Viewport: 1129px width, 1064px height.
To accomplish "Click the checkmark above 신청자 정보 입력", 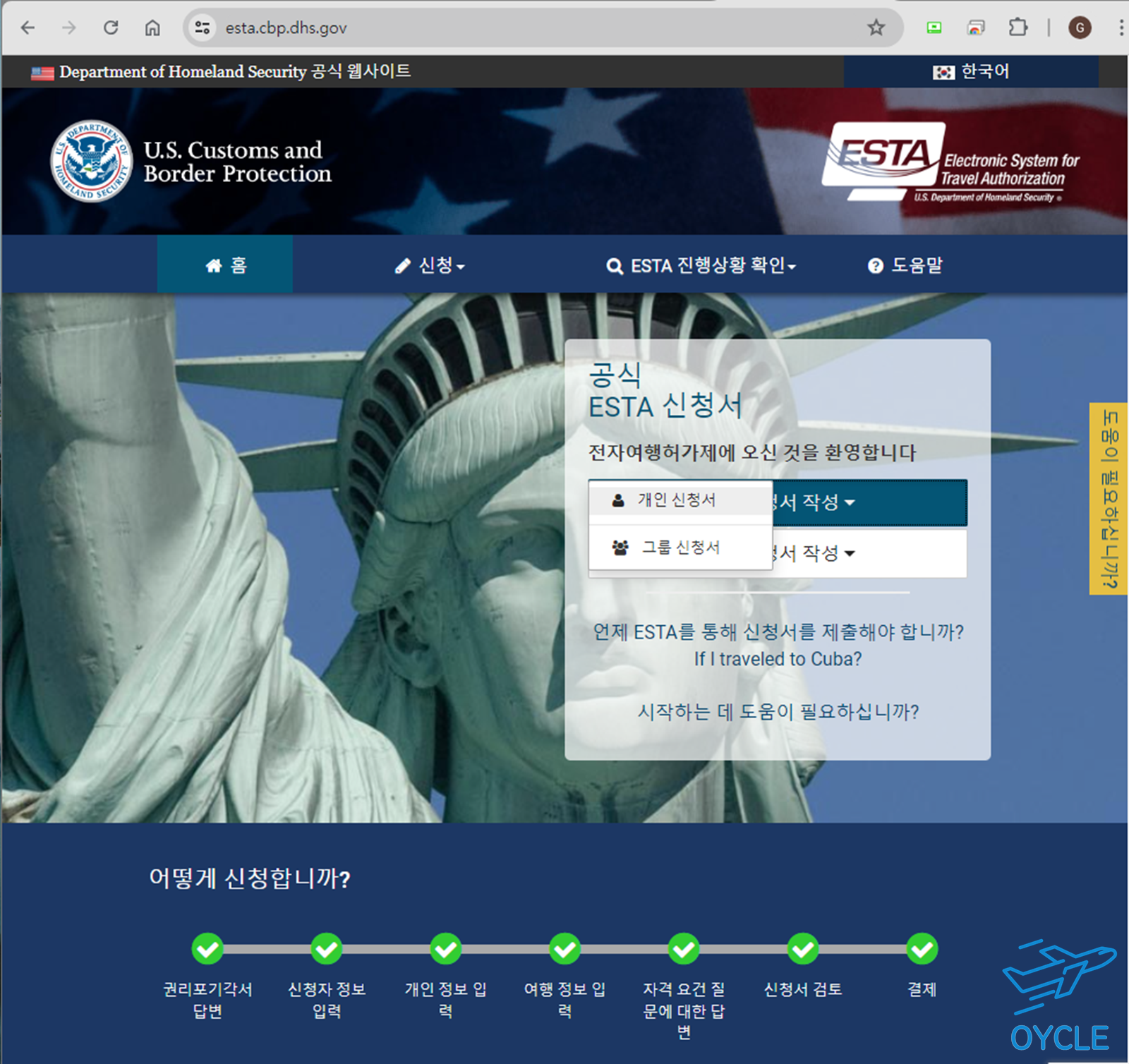I will (327, 949).
